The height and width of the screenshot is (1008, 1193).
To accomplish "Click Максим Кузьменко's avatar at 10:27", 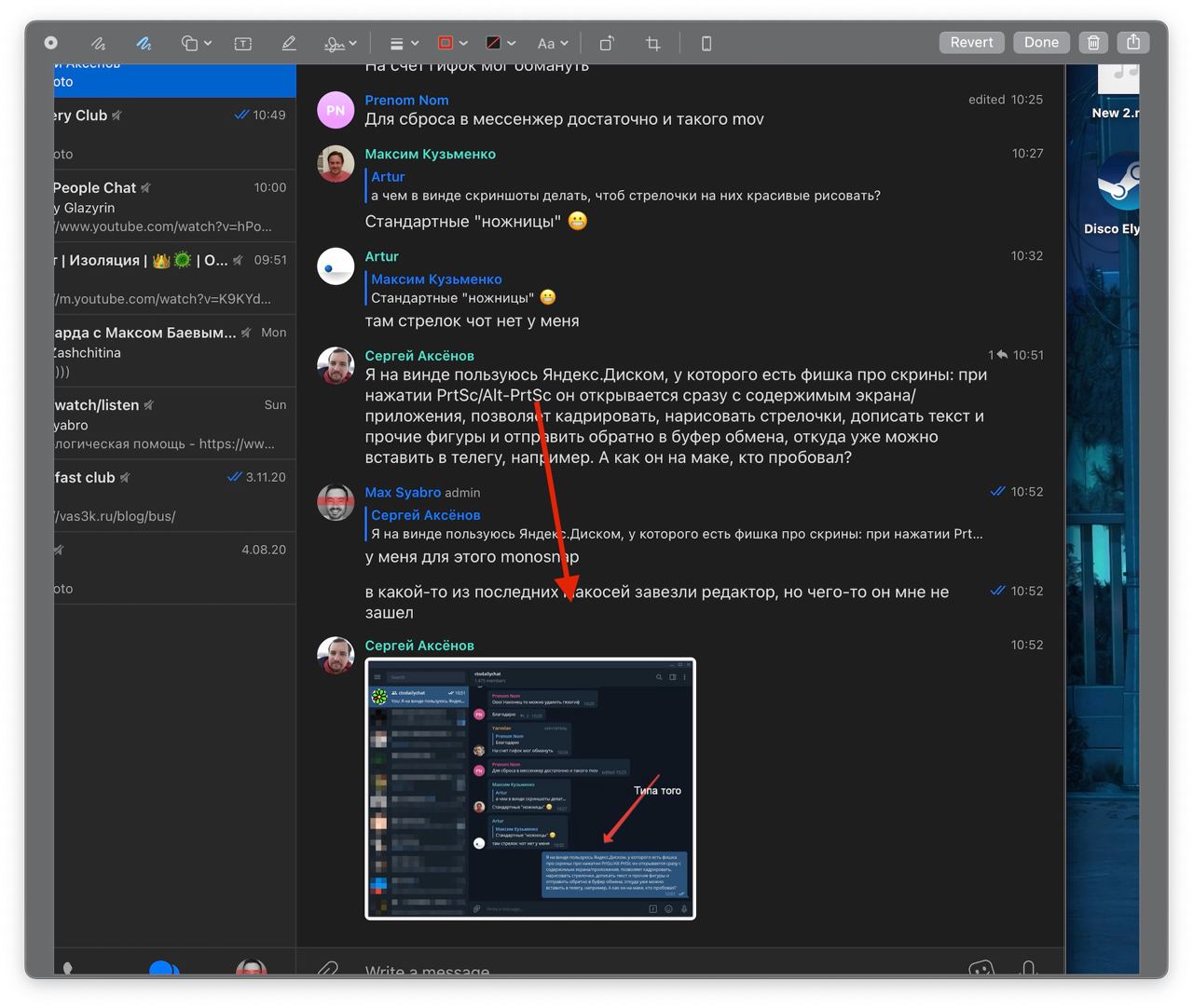I will coord(336,164).
